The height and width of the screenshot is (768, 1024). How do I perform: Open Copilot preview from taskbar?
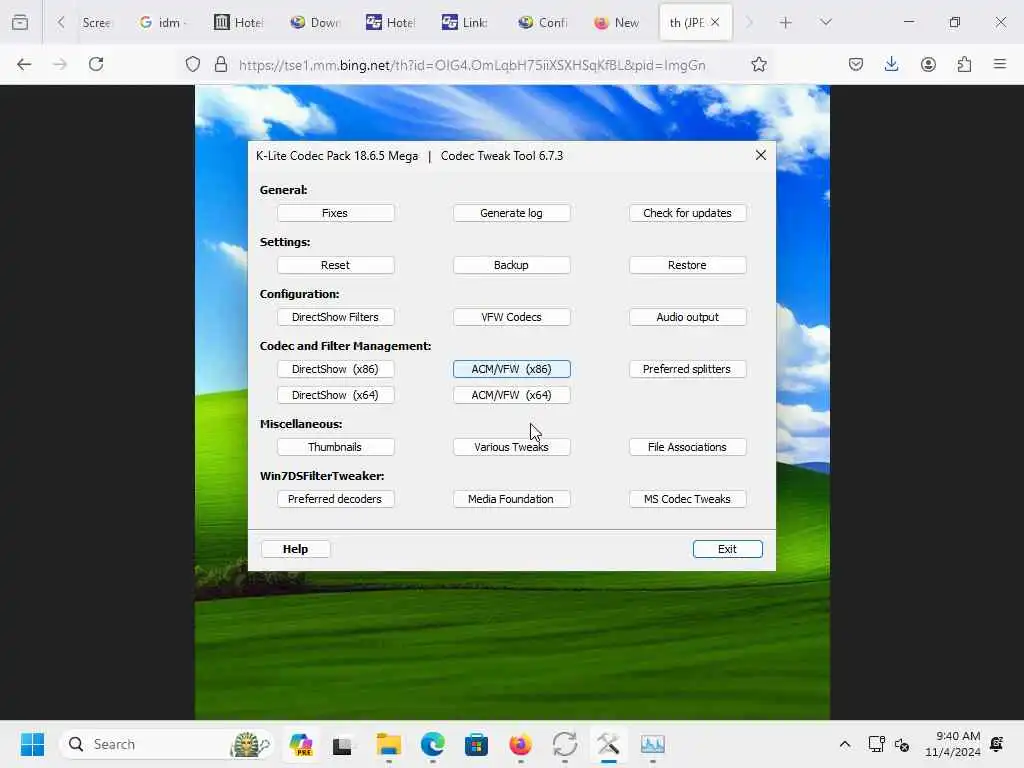tap(301, 744)
